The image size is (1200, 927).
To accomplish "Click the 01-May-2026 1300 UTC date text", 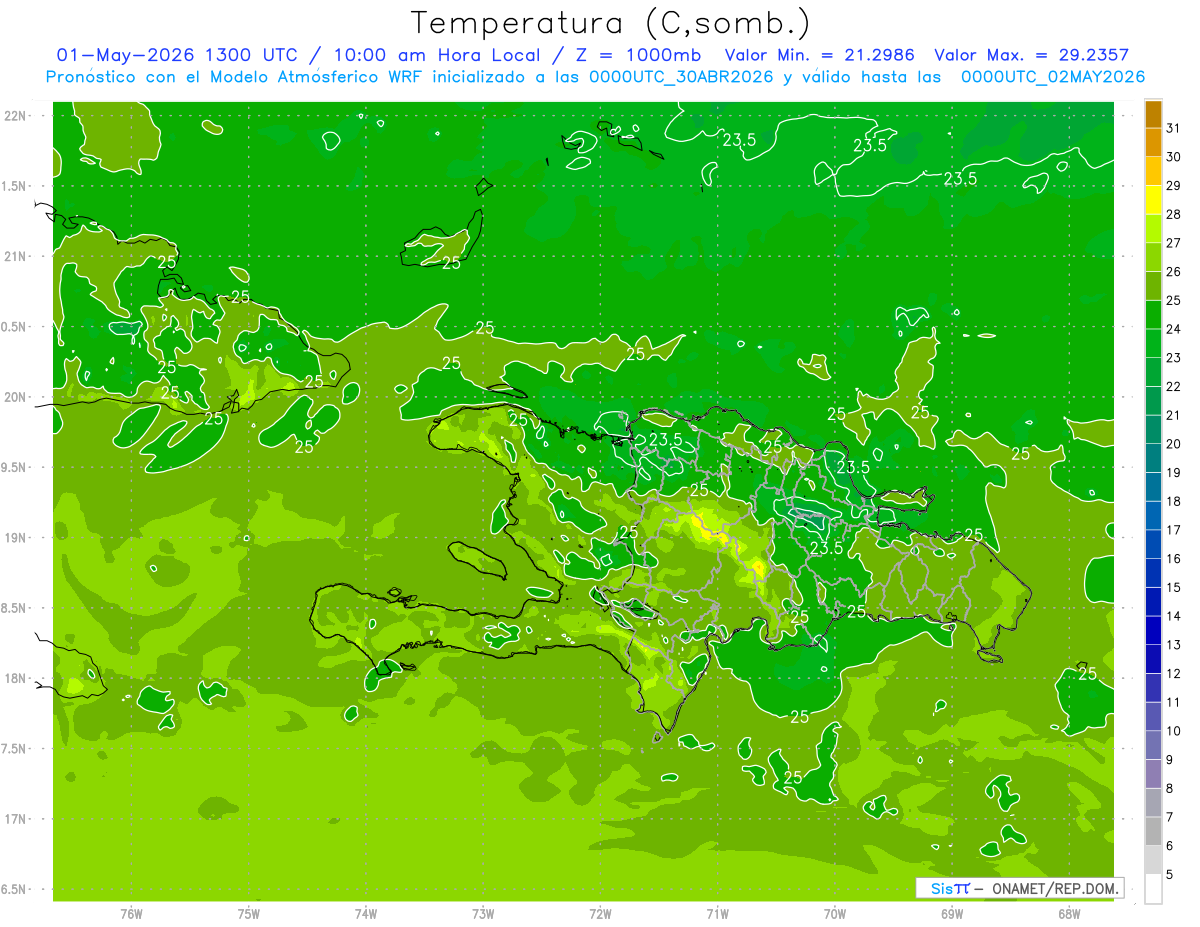I will click(x=176, y=56).
